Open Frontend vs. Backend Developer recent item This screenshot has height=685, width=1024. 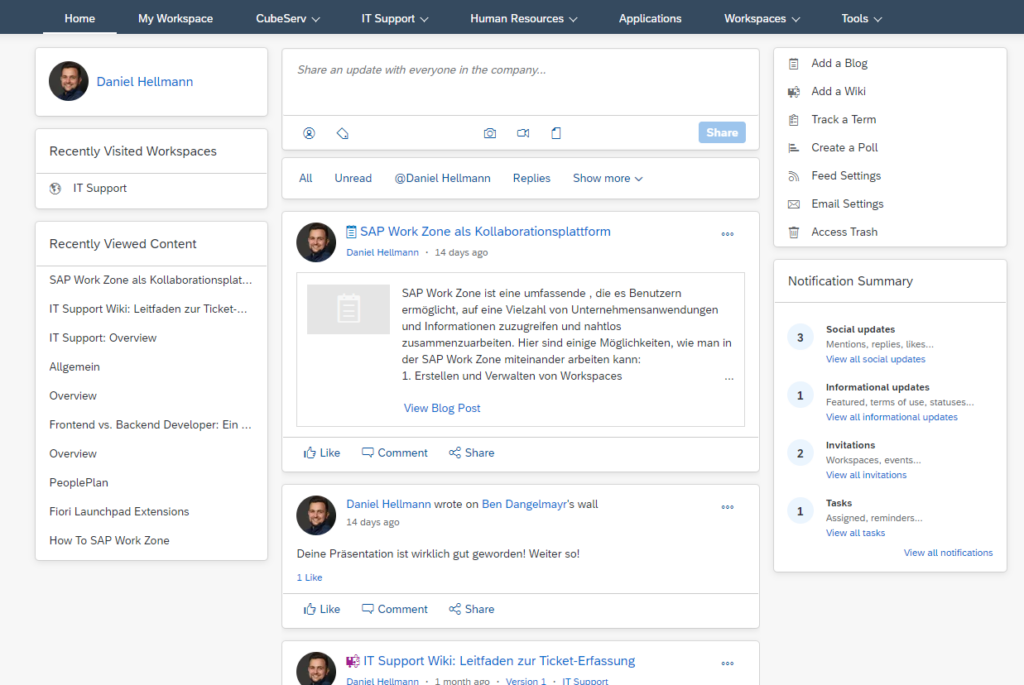click(x=151, y=424)
